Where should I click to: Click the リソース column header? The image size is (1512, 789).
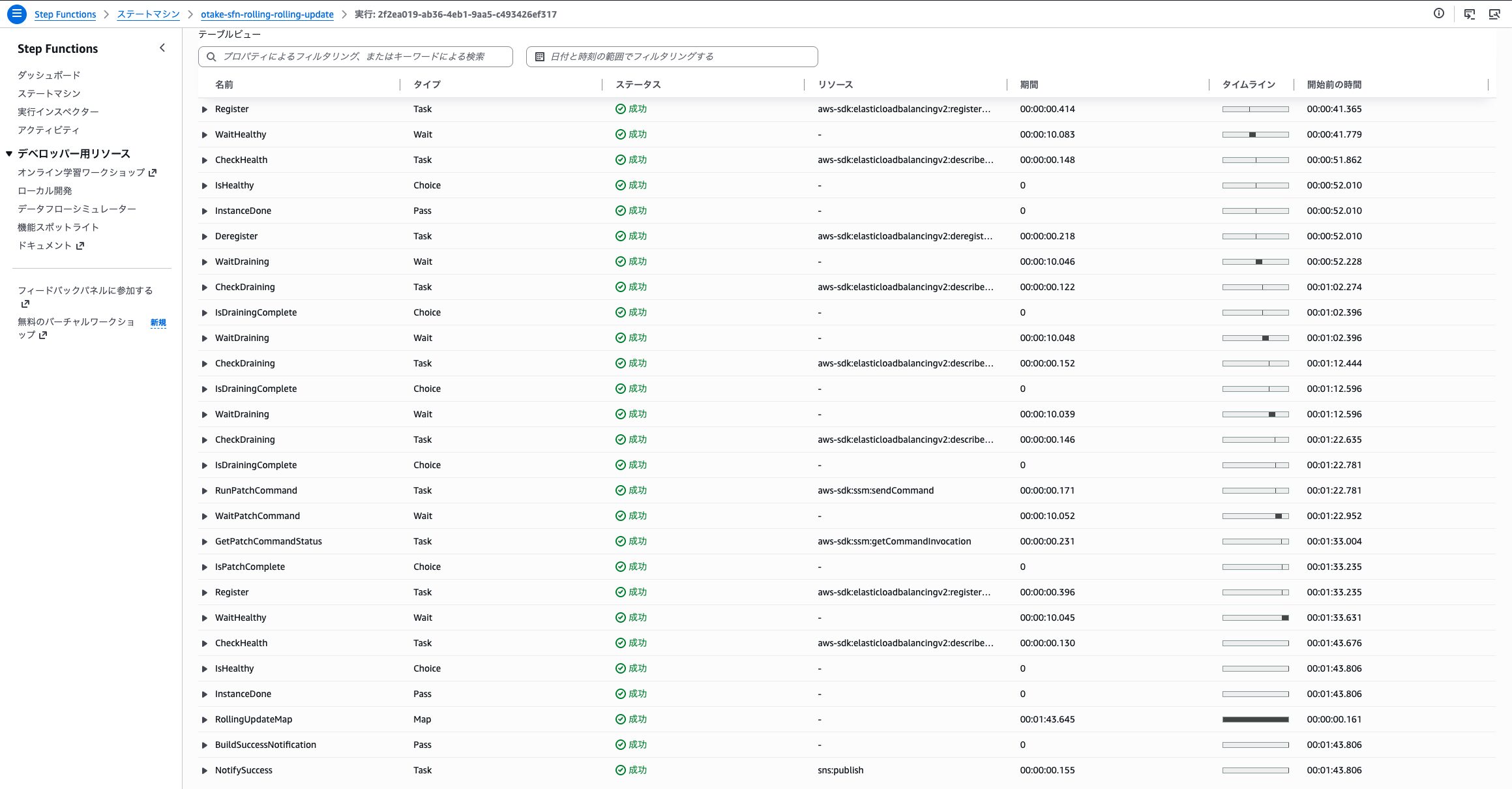pos(835,85)
